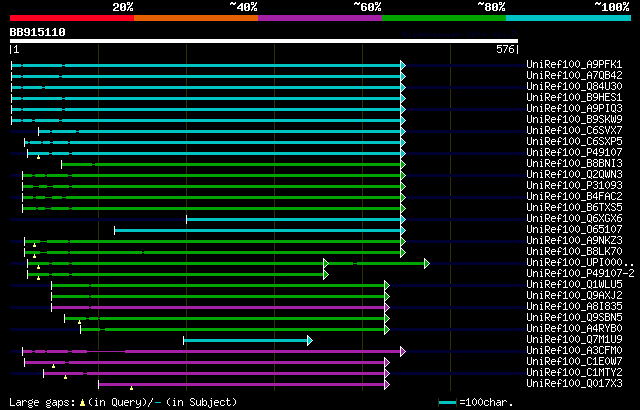Click the purple arrowhead for A8I835 alignment

[387, 308]
